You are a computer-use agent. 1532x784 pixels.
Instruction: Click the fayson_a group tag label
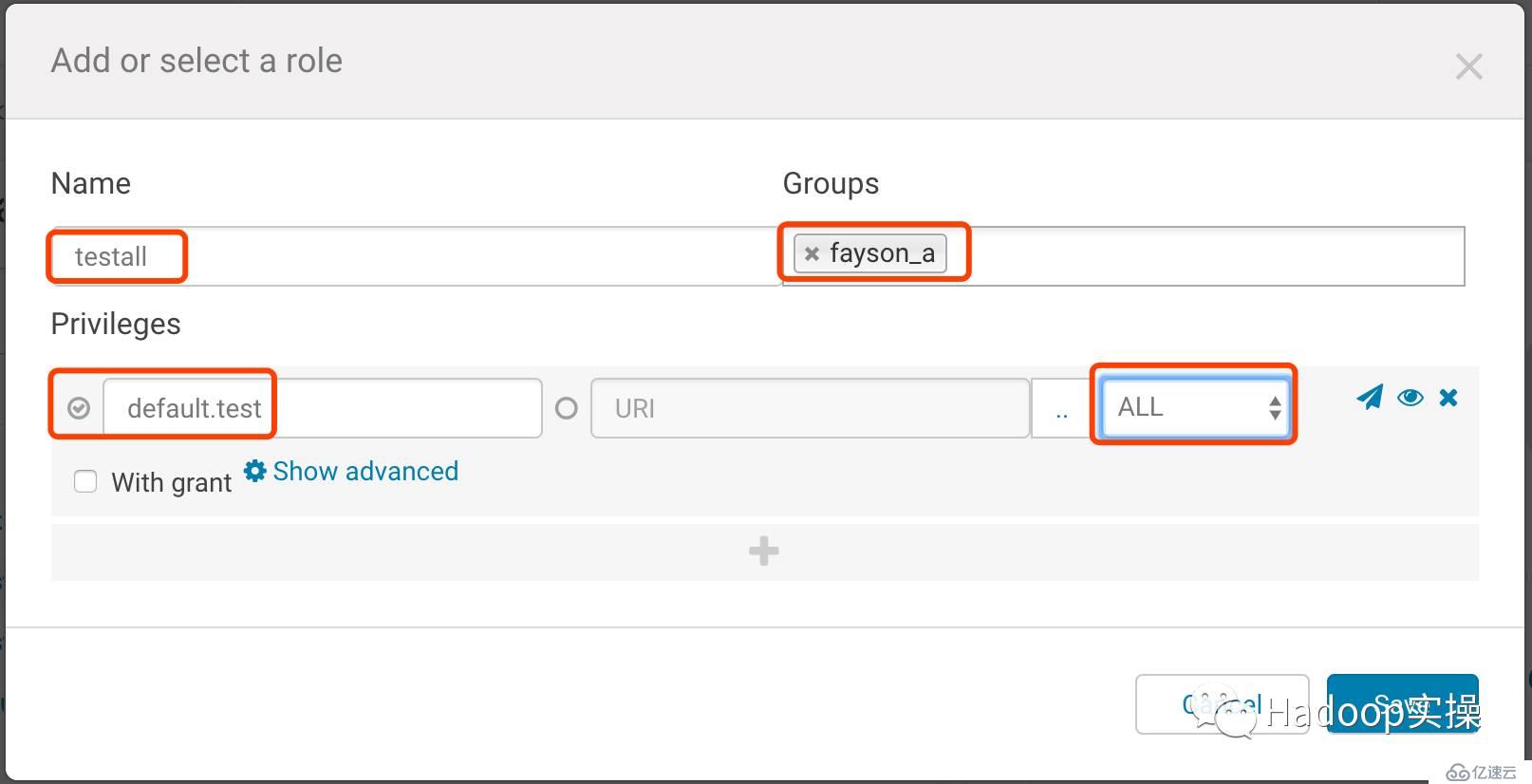882,253
